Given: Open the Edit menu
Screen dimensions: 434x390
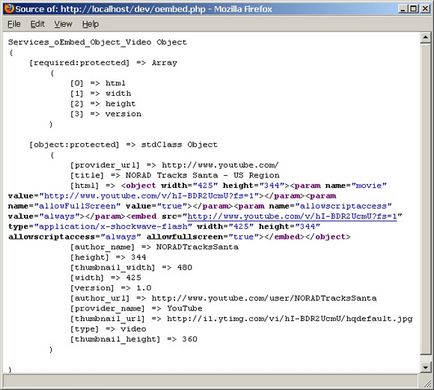Looking at the screenshot, I should tap(37, 24).
